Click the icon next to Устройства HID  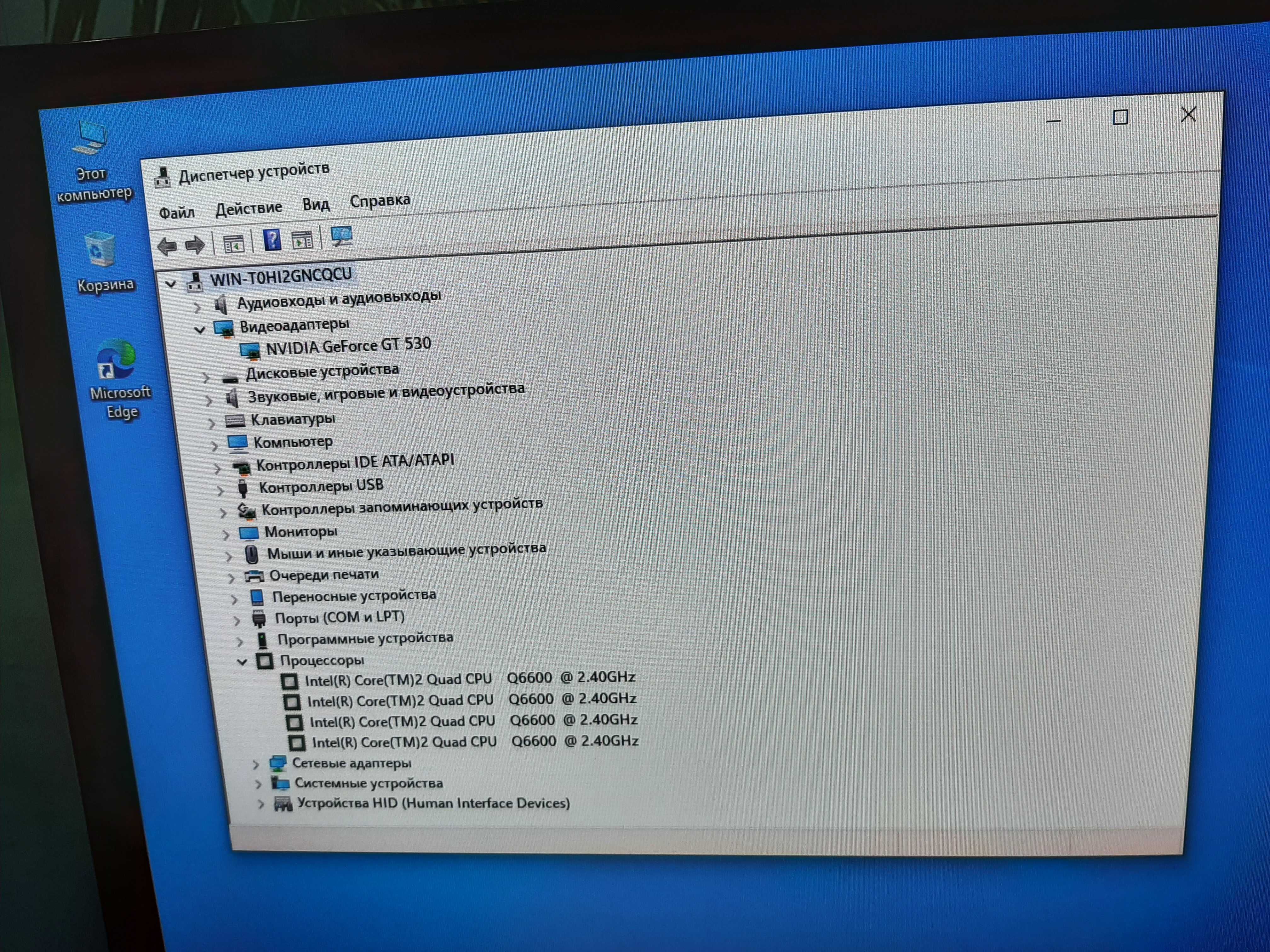pyautogui.click(x=283, y=804)
